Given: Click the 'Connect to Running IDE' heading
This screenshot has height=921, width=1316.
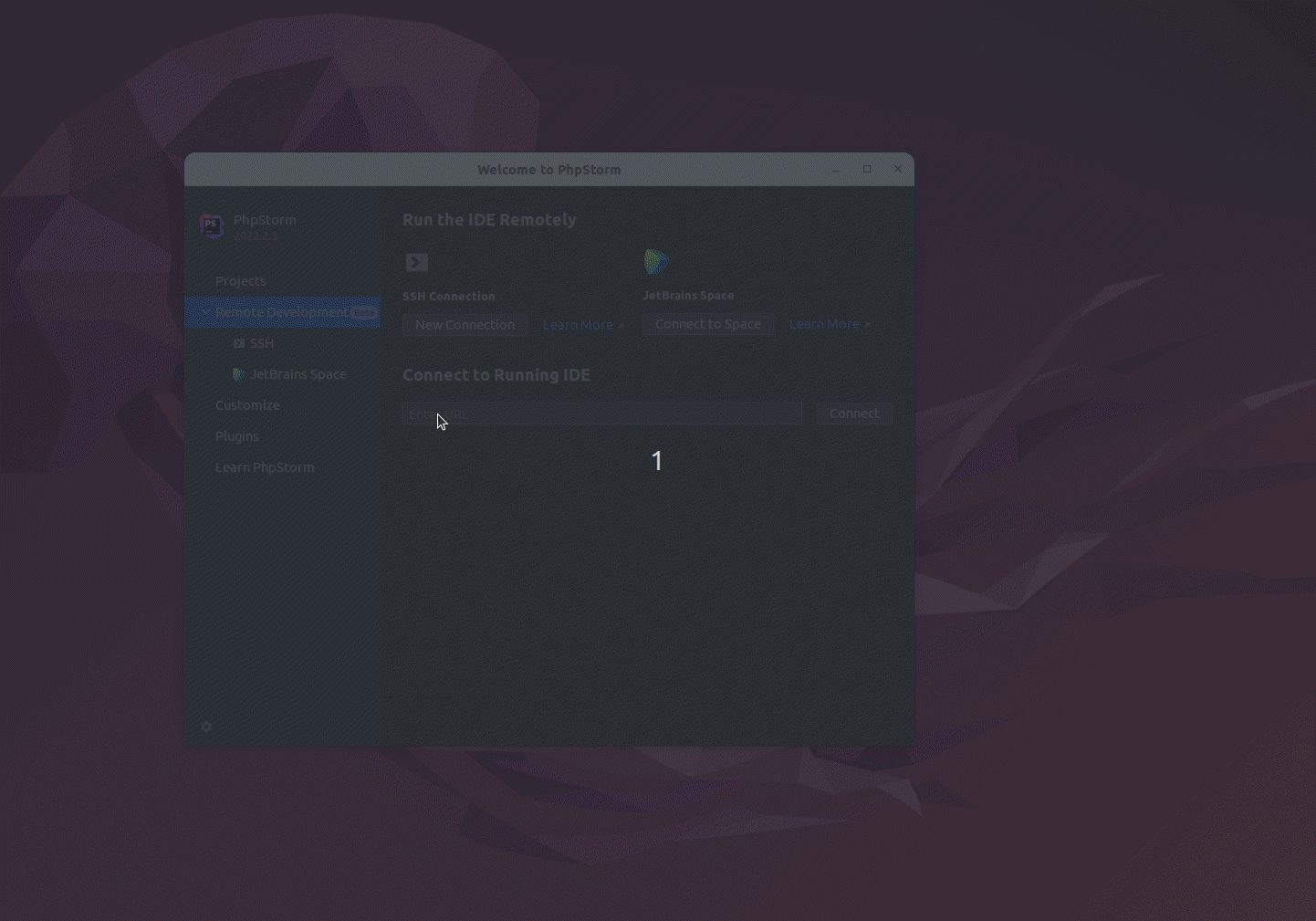Looking at the screenshot, I should (496, 375).
